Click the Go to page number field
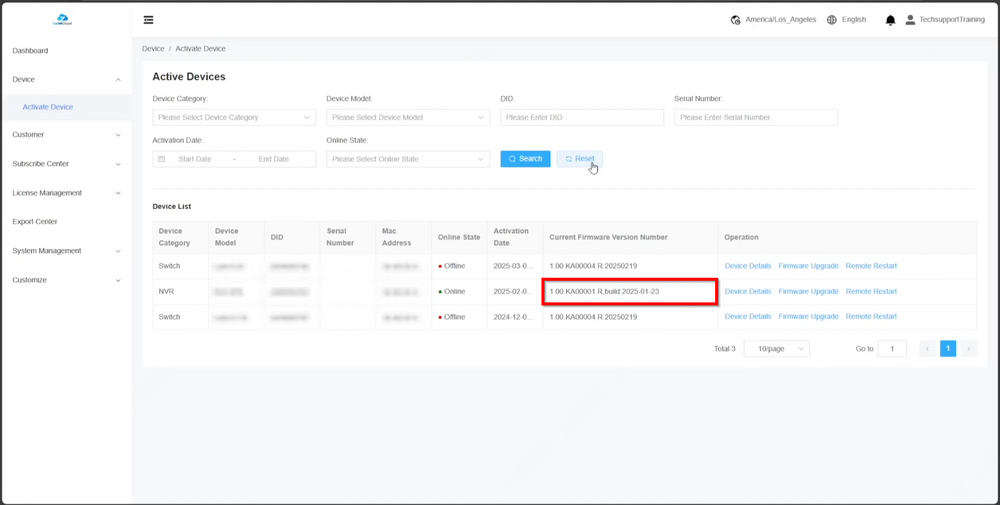 point(891,349)
